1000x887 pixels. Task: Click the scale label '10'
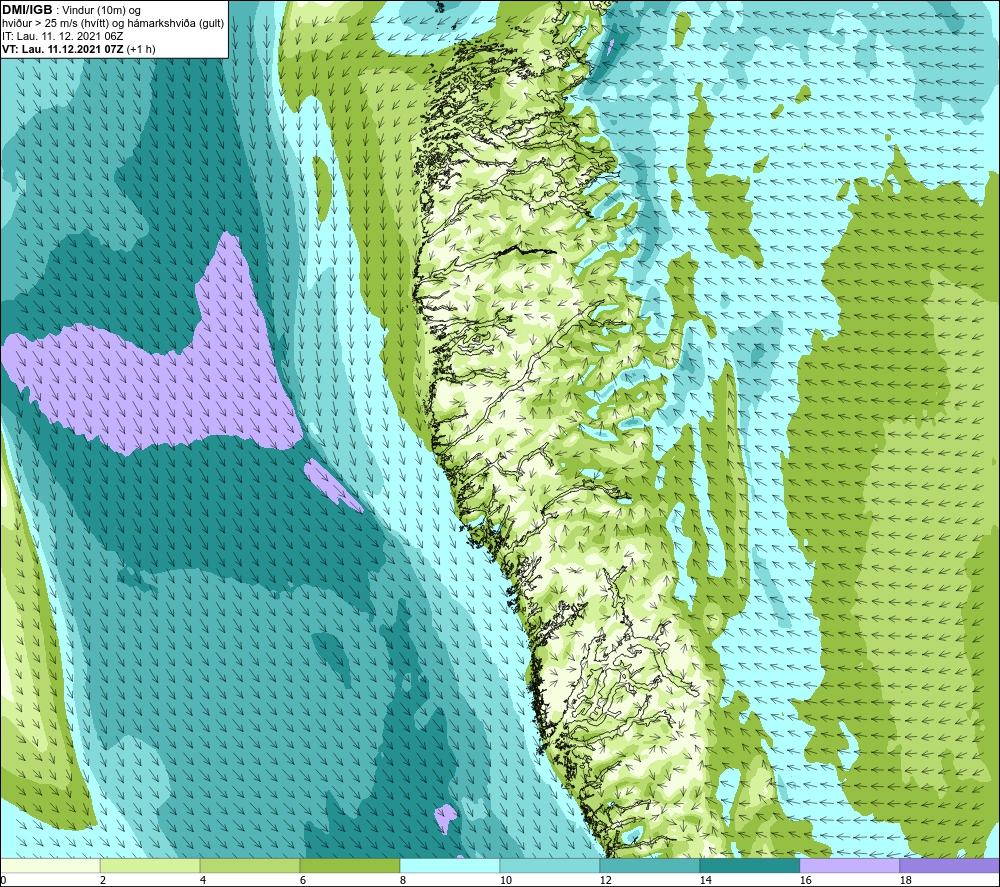coord(505,880)
